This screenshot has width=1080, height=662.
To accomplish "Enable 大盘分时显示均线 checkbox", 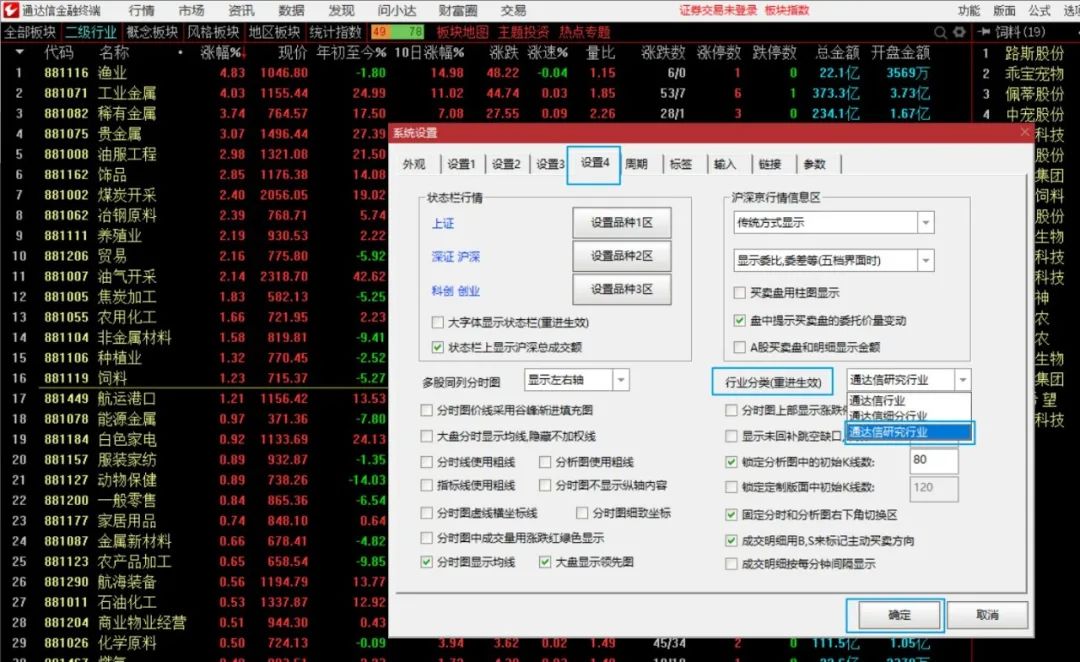I will (x=426, y=436).
